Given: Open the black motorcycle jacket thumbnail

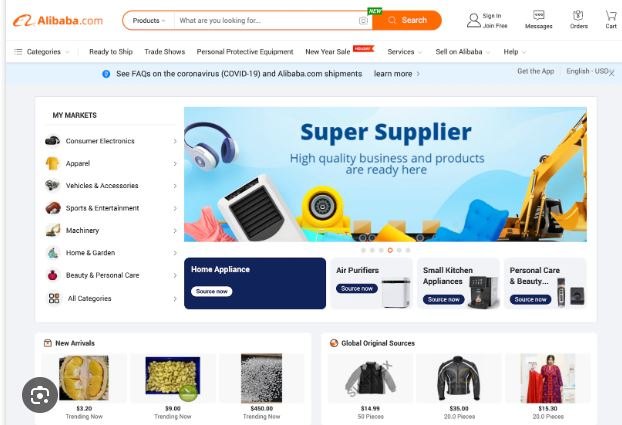Looking at the screenshot, I should (x=459, y=378).
